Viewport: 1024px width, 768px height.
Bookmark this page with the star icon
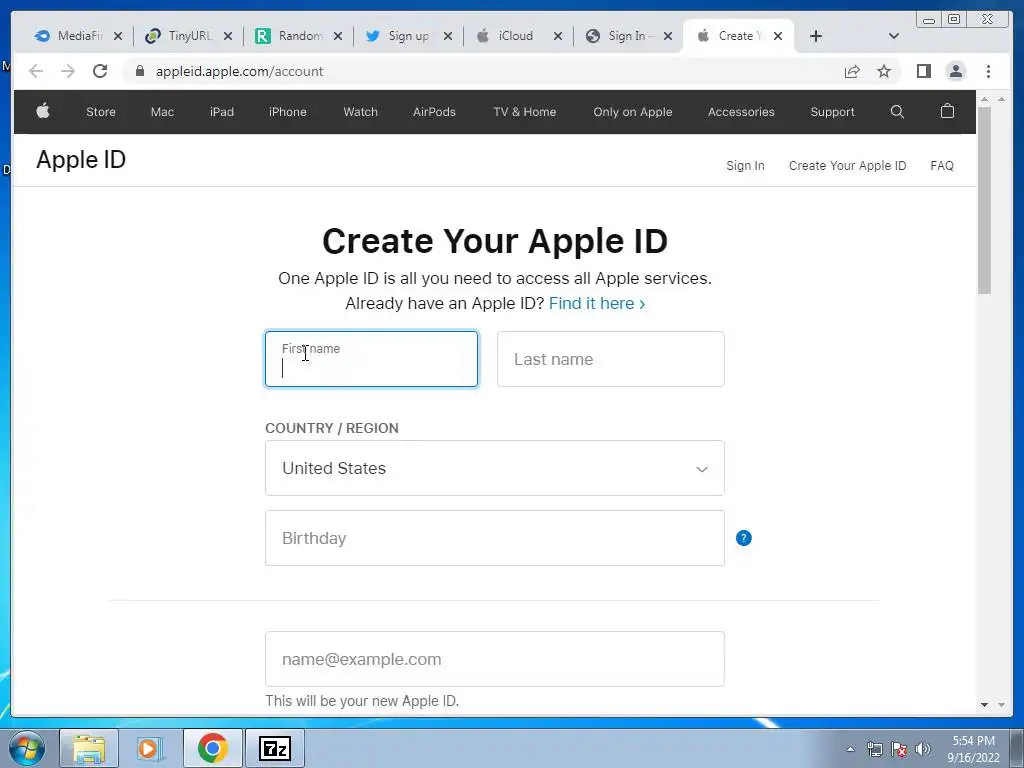click(x=884, y=71)
